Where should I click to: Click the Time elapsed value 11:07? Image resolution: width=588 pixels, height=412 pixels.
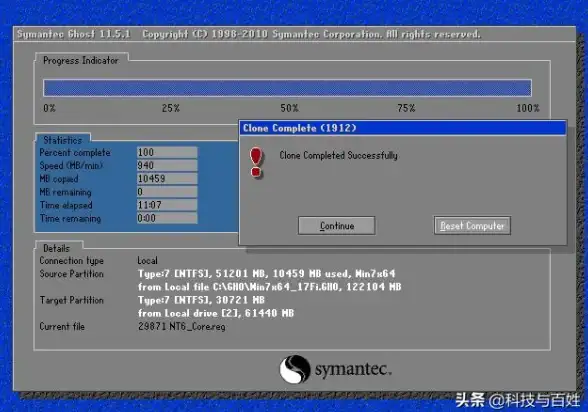tap(167, 205)
